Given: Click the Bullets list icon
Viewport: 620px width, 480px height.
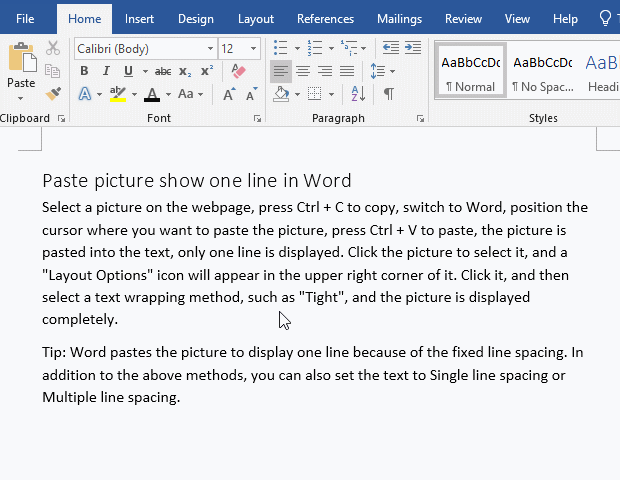Looking at the screenshot, I should (280, 48).
